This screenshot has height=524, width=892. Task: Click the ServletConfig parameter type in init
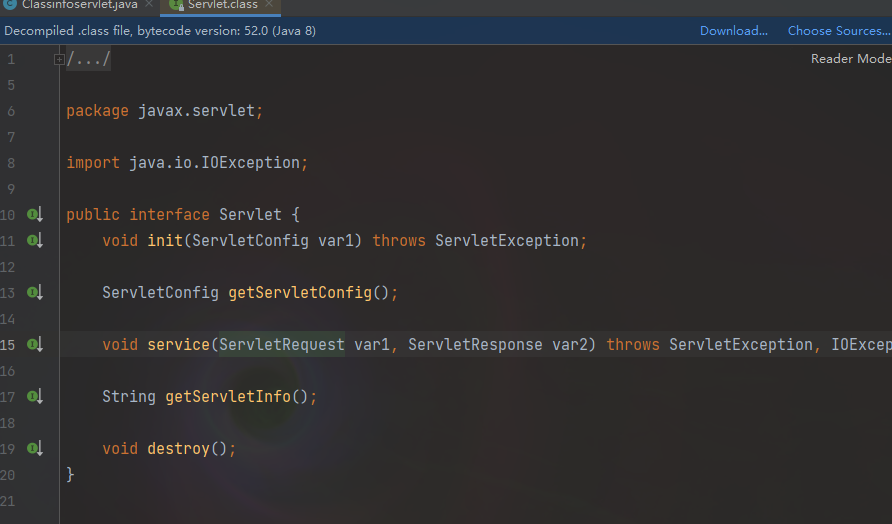(250, 241)
